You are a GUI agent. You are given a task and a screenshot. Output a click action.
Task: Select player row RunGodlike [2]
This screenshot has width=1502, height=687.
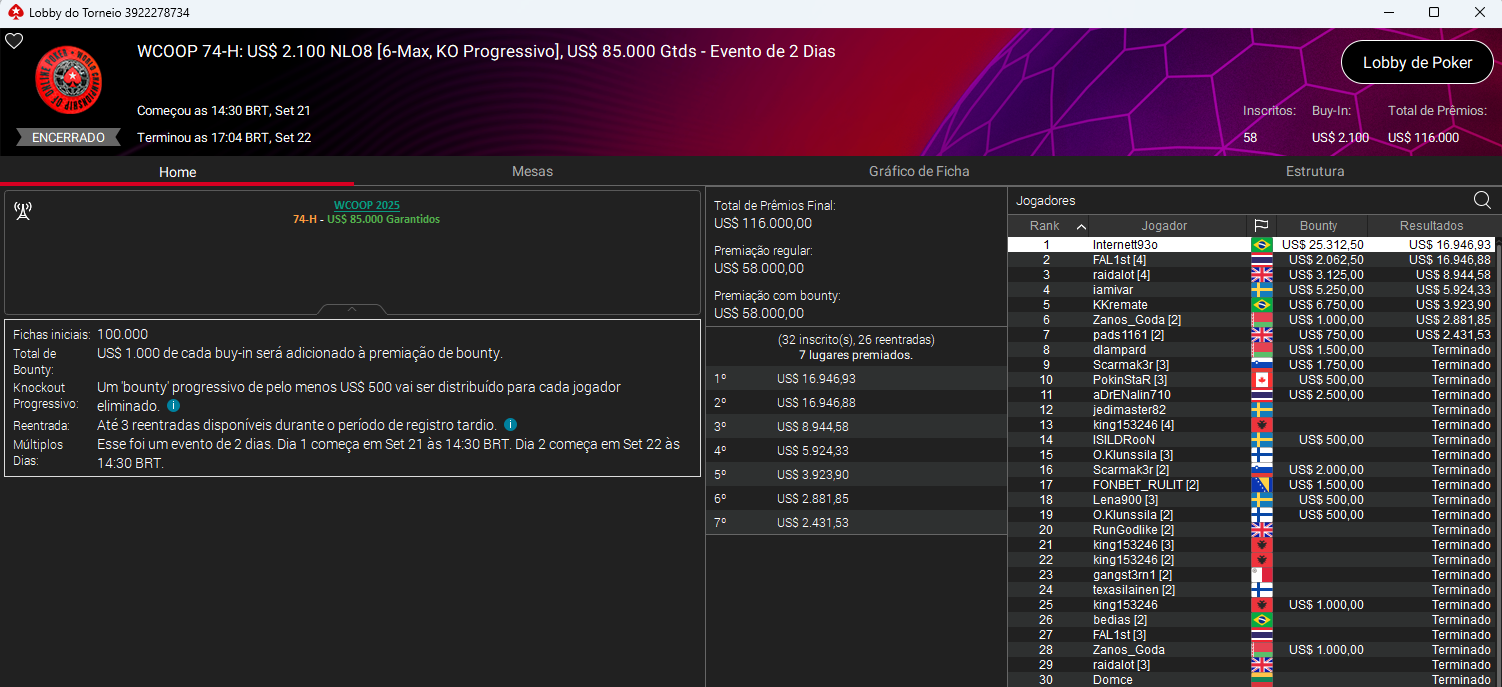click(1251, 530)
